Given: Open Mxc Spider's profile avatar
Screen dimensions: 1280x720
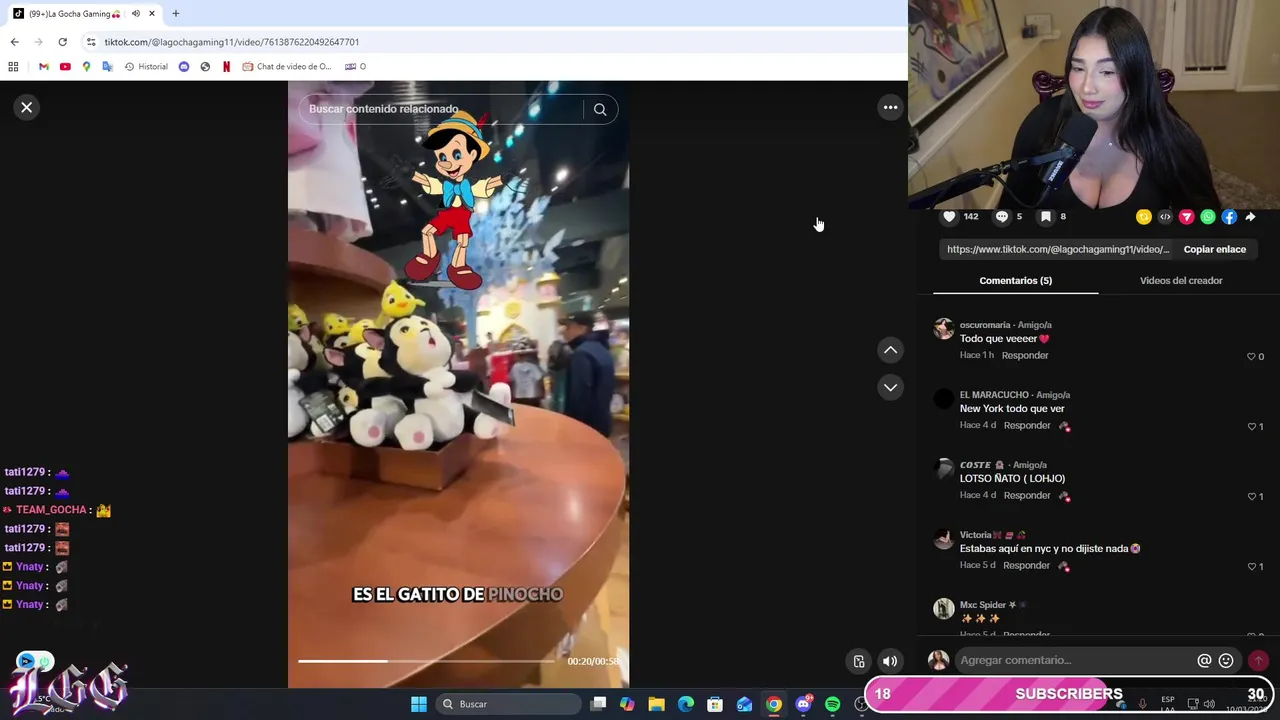Looking at the screenshot, I should (x=943, y=609).
